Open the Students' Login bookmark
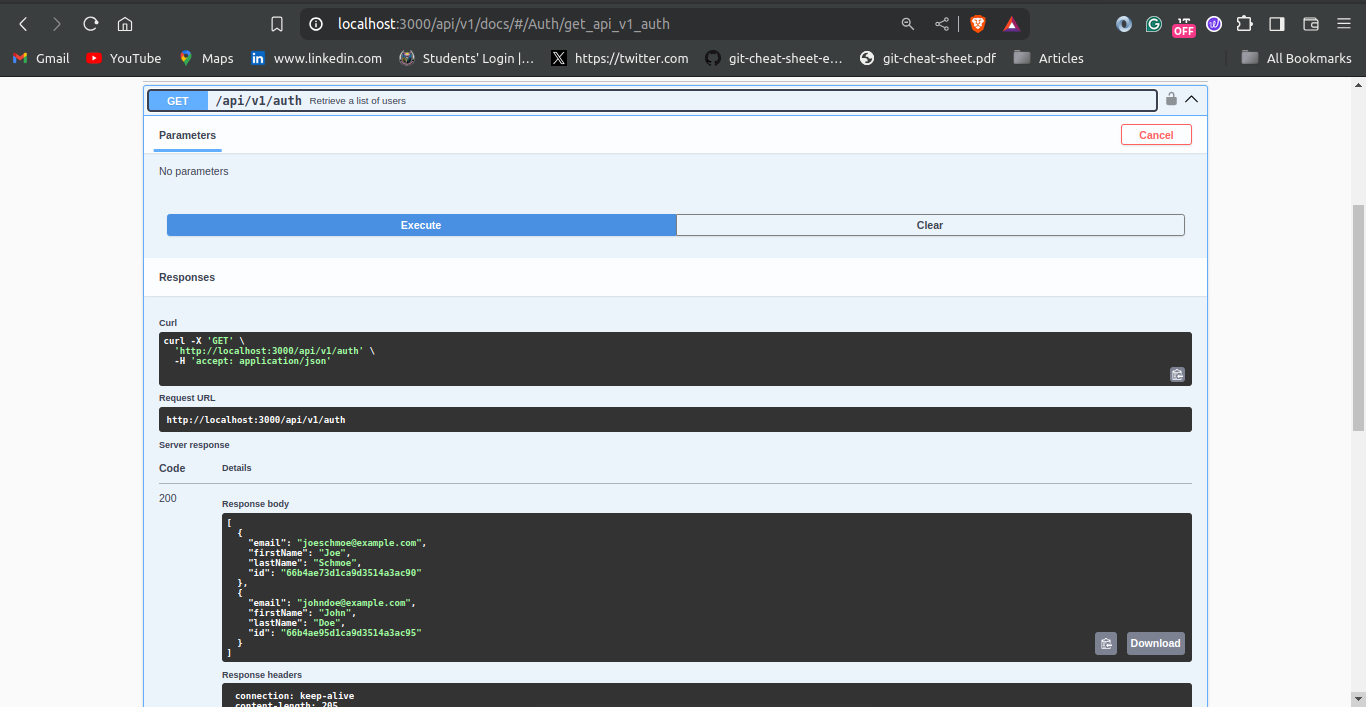Viewport: 1366px width, 707px height. (x=467, y=58)
